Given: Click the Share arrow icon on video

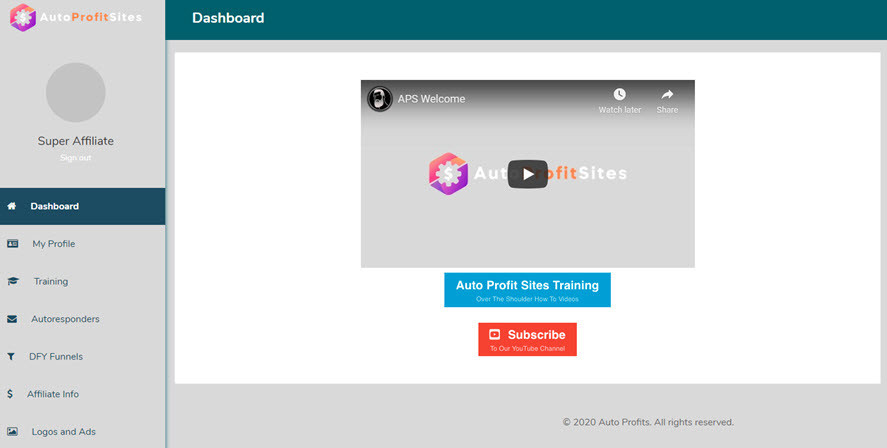Looking at the screenshot, I should (x=667, y=94).
